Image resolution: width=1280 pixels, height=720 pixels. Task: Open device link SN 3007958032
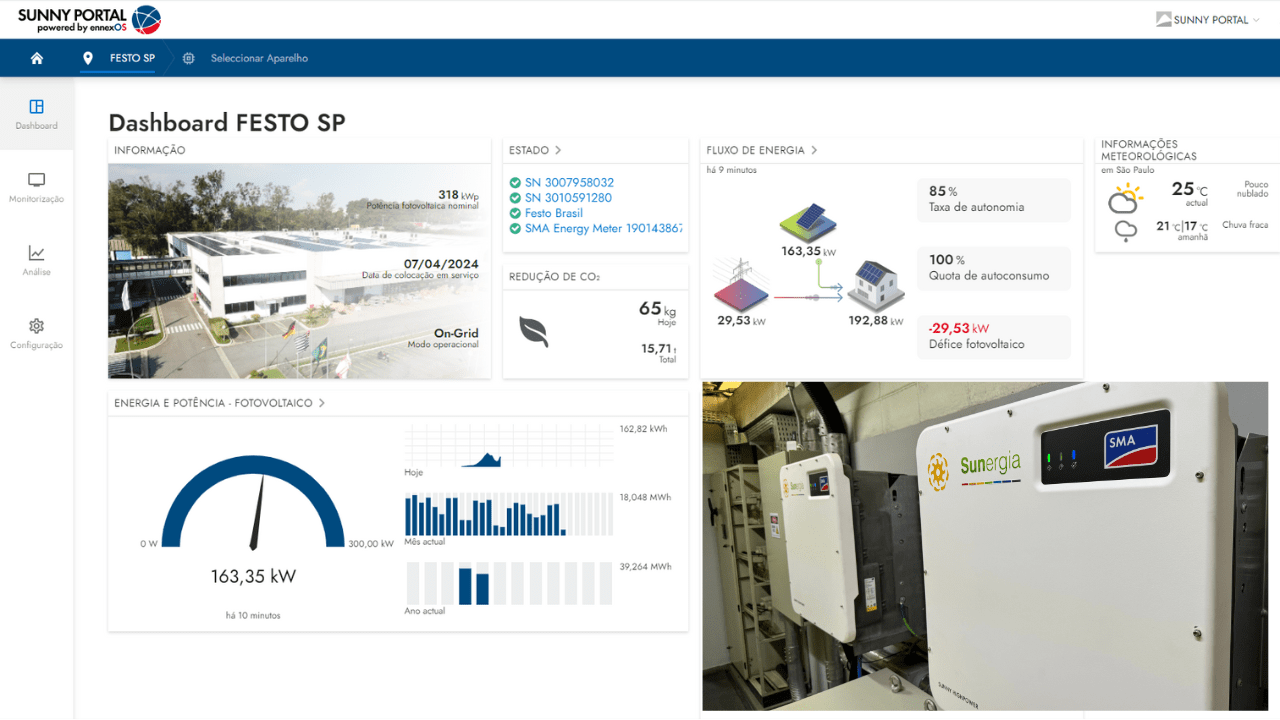[569, 182]
